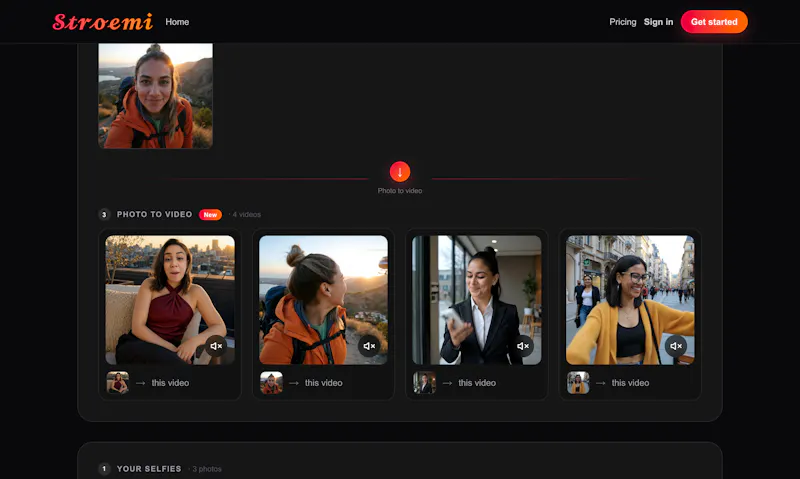The height and width of the screenshot is (479, 800).
Task: Click the red down-arrow Photo to video button
Action: (399, 172)
